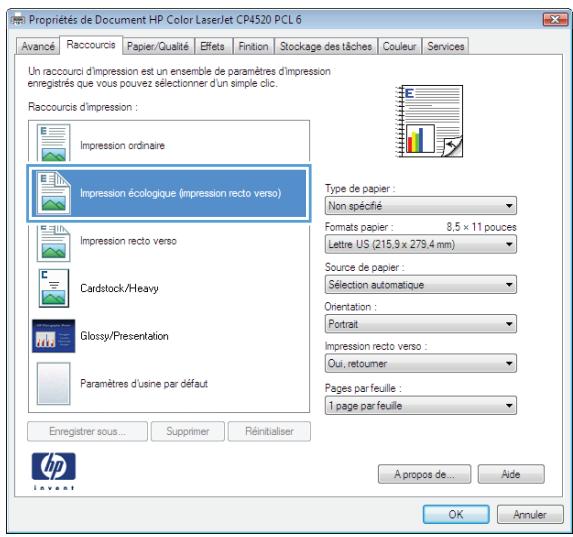Go to the Finition tab
The image size is (573, 537).
(x=253, y=46)
